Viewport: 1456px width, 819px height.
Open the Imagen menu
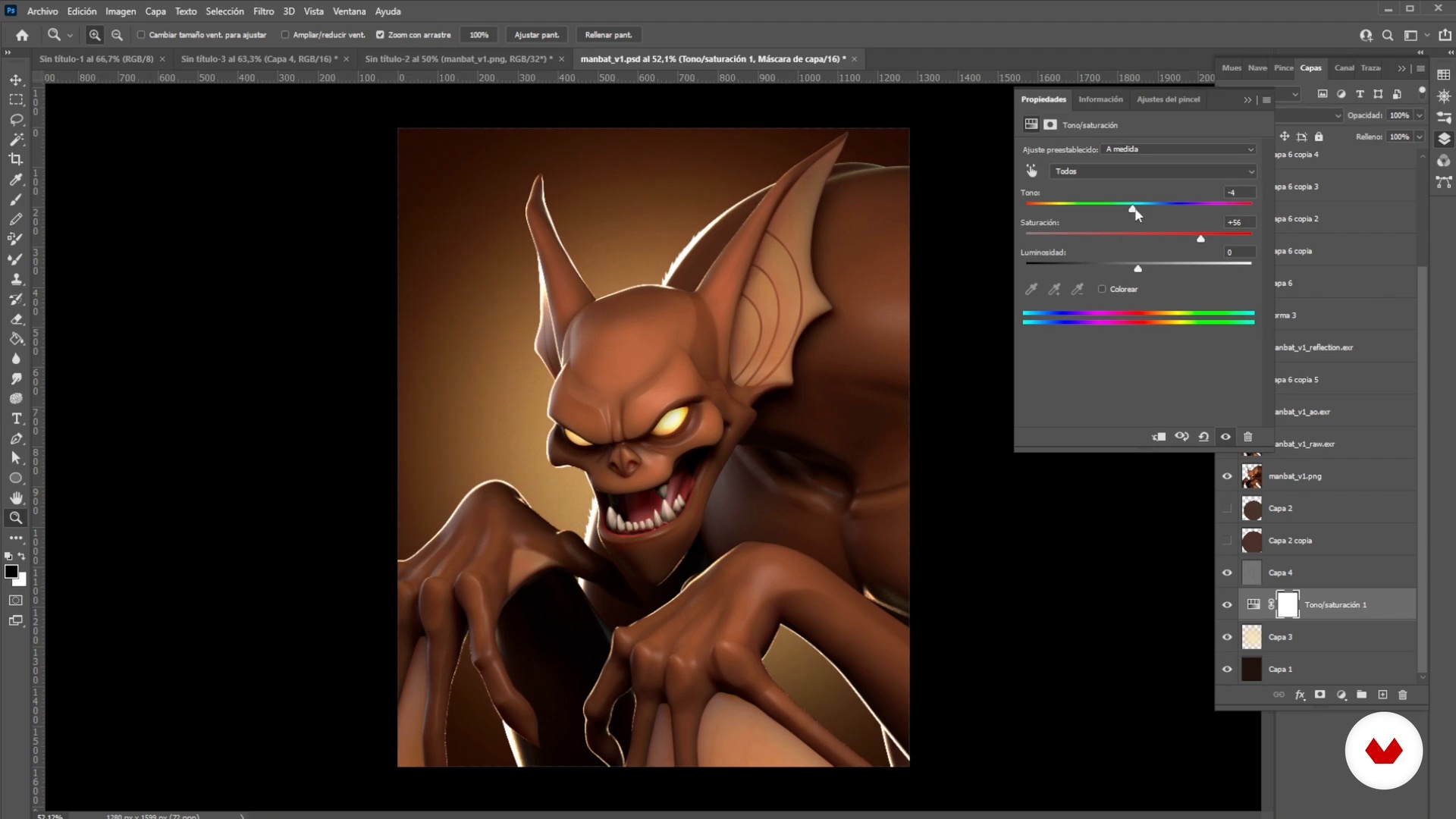[121, 11]
